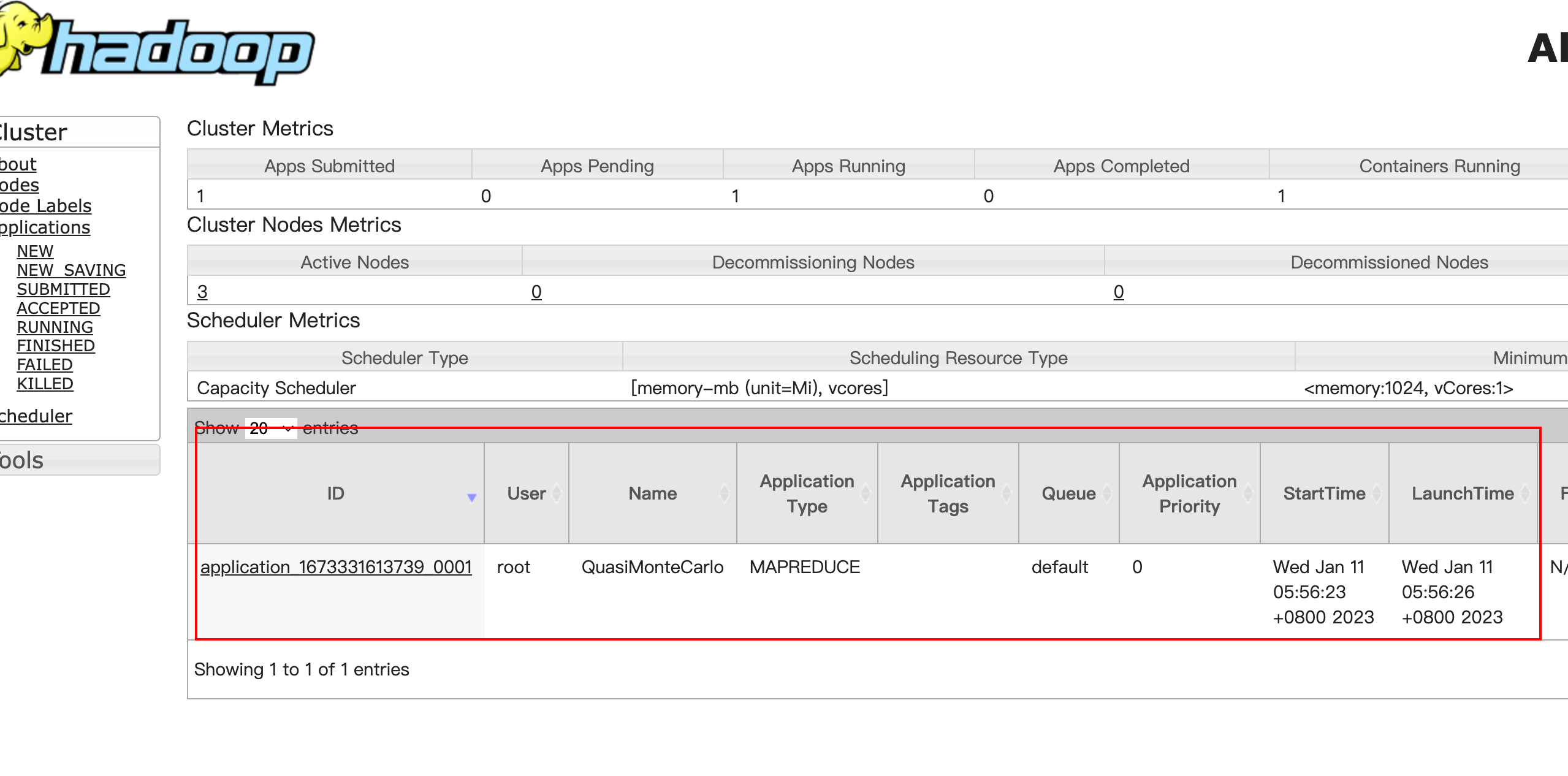Sort by Application Tags column icon

point(1007,493)
